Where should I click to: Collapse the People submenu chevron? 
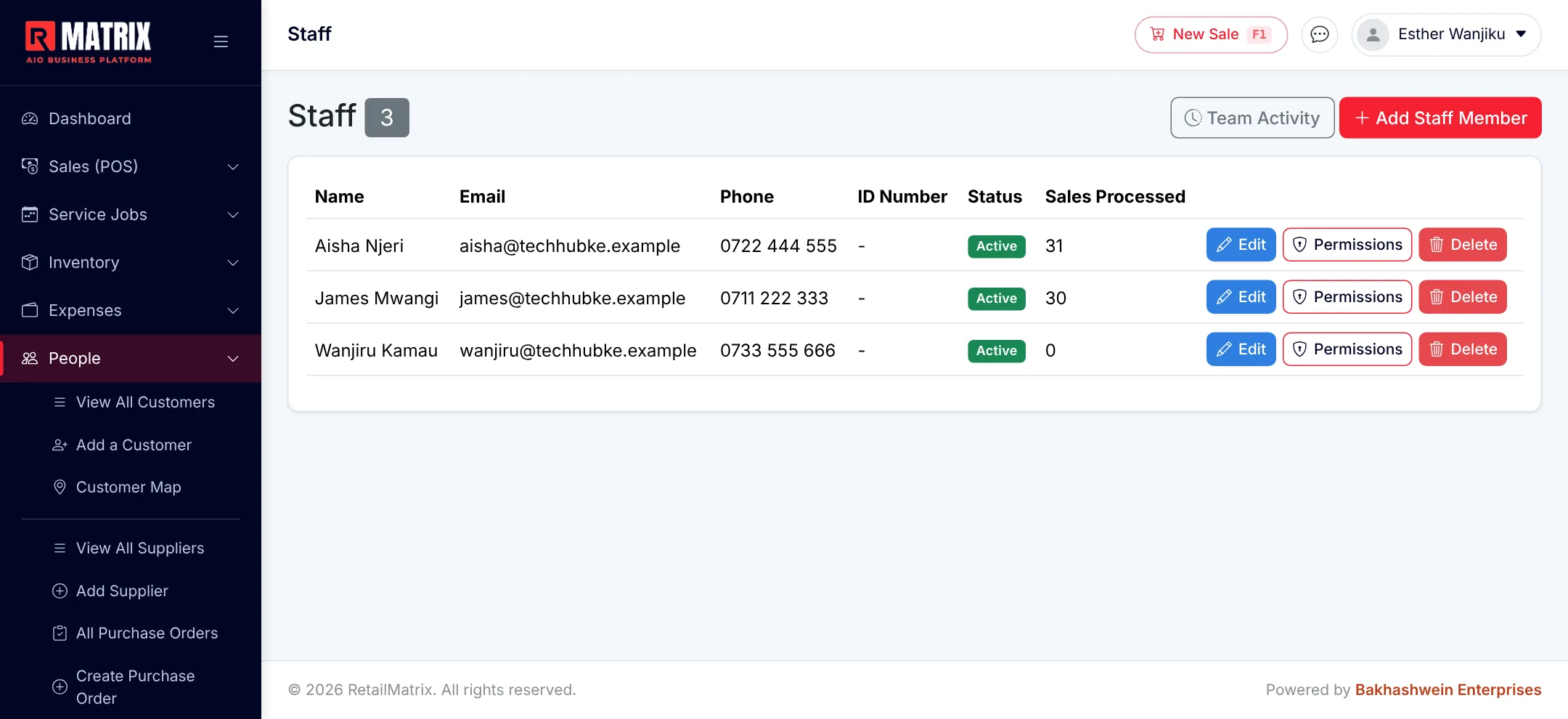[233, 359]
